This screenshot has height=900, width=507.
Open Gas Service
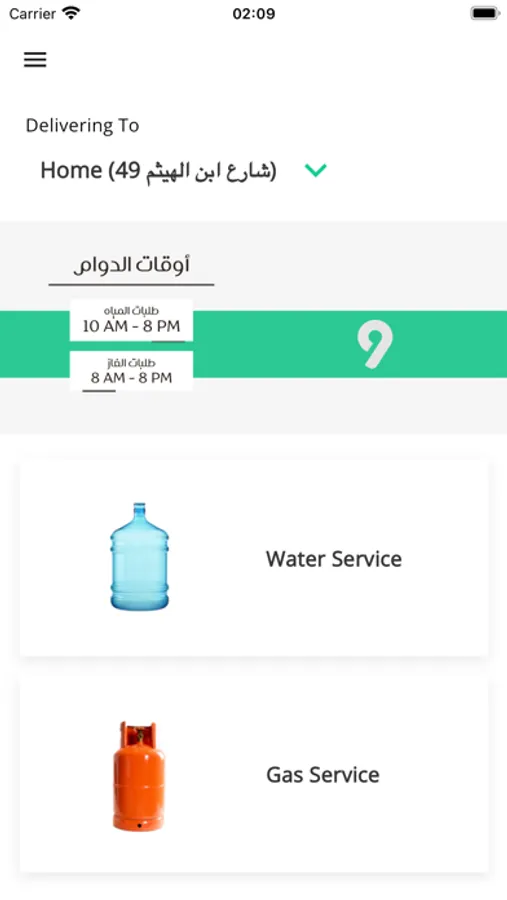[323, 775]
